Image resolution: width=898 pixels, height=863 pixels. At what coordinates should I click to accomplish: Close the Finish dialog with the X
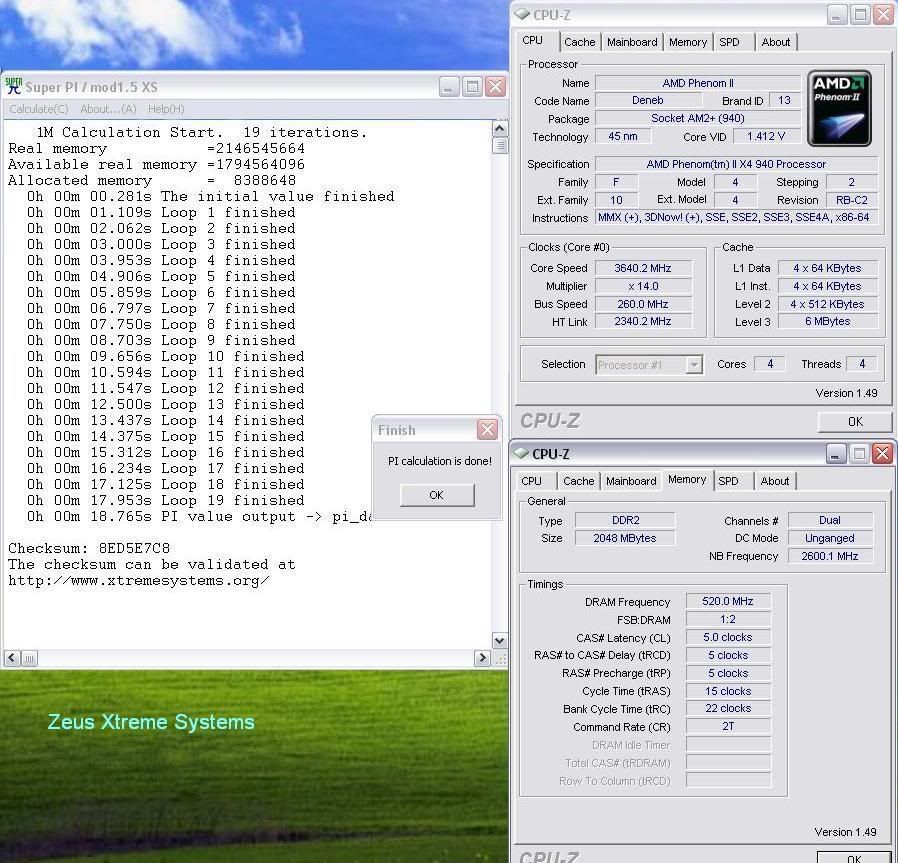tap(487, 429)
